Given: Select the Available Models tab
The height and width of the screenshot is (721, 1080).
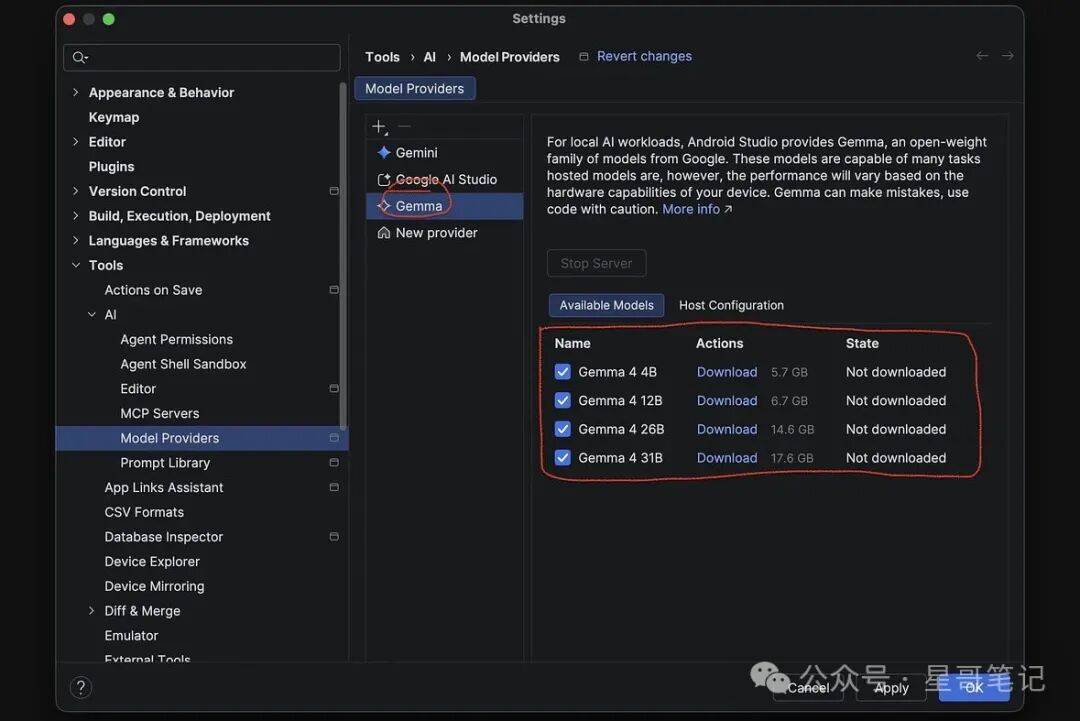Looking at the screenshot, I should tap(606, 305).
